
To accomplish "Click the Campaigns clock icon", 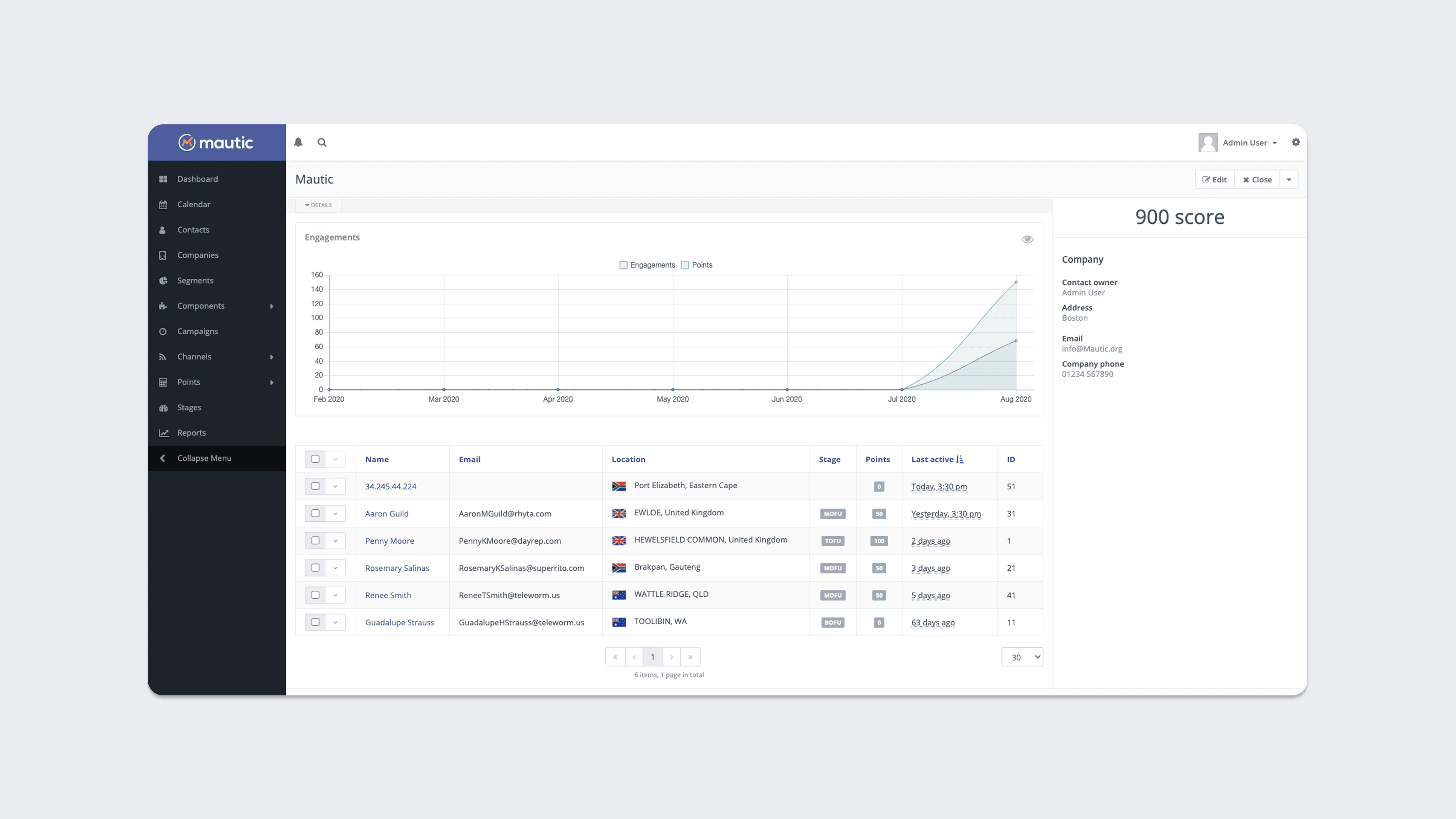I will click(x=163, y=332).
